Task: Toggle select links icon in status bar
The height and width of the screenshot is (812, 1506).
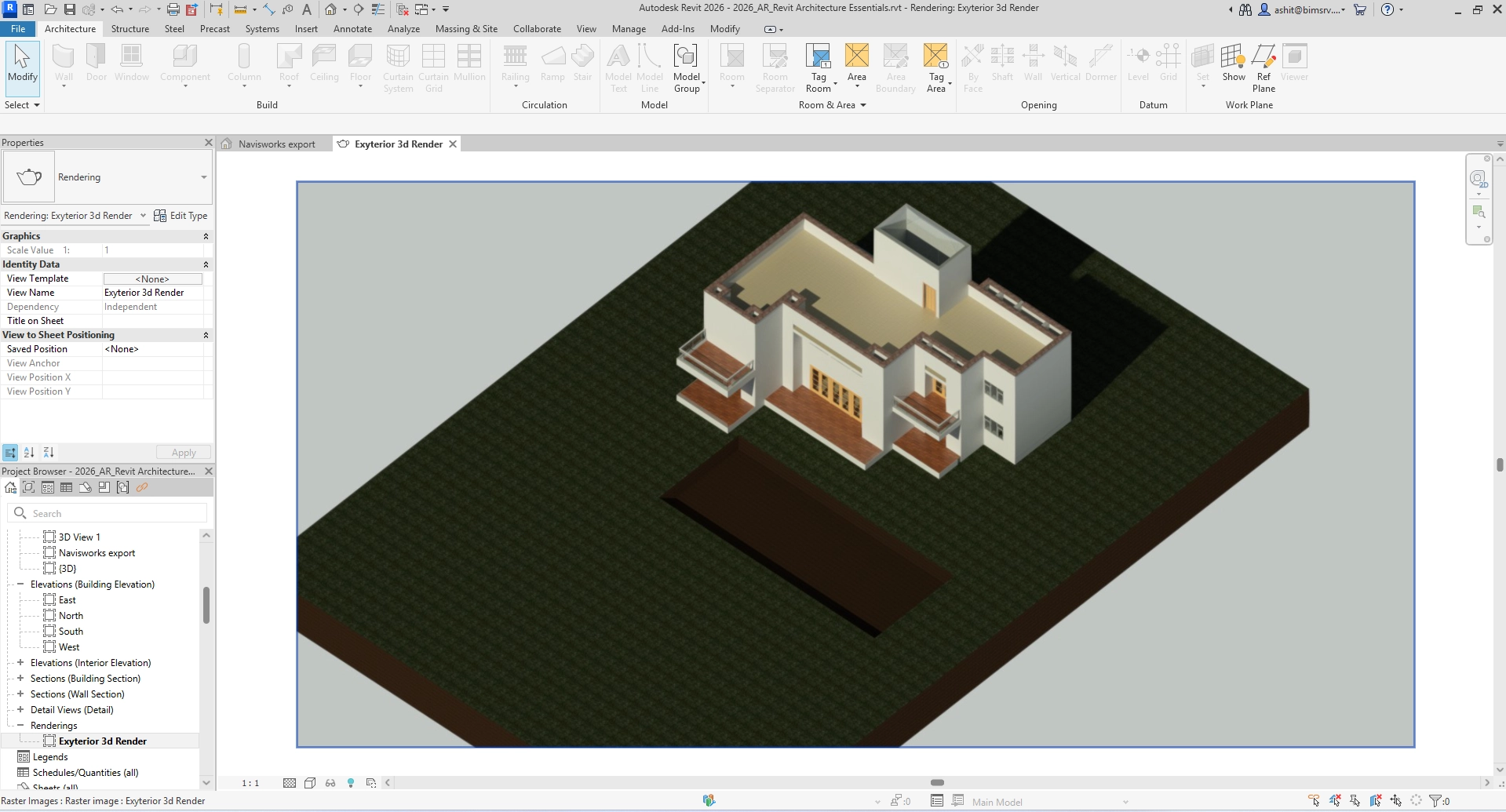Action: tap(1315, 801)
